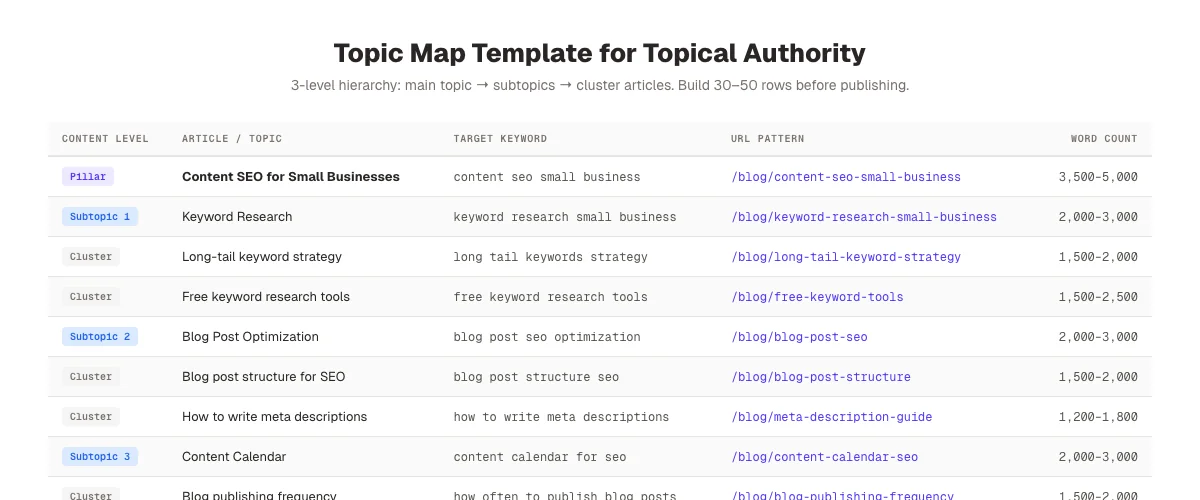Select word count 3,500–5,000
The image size is (1200, 500).
pyautogui.click(x=1098, y=177)
